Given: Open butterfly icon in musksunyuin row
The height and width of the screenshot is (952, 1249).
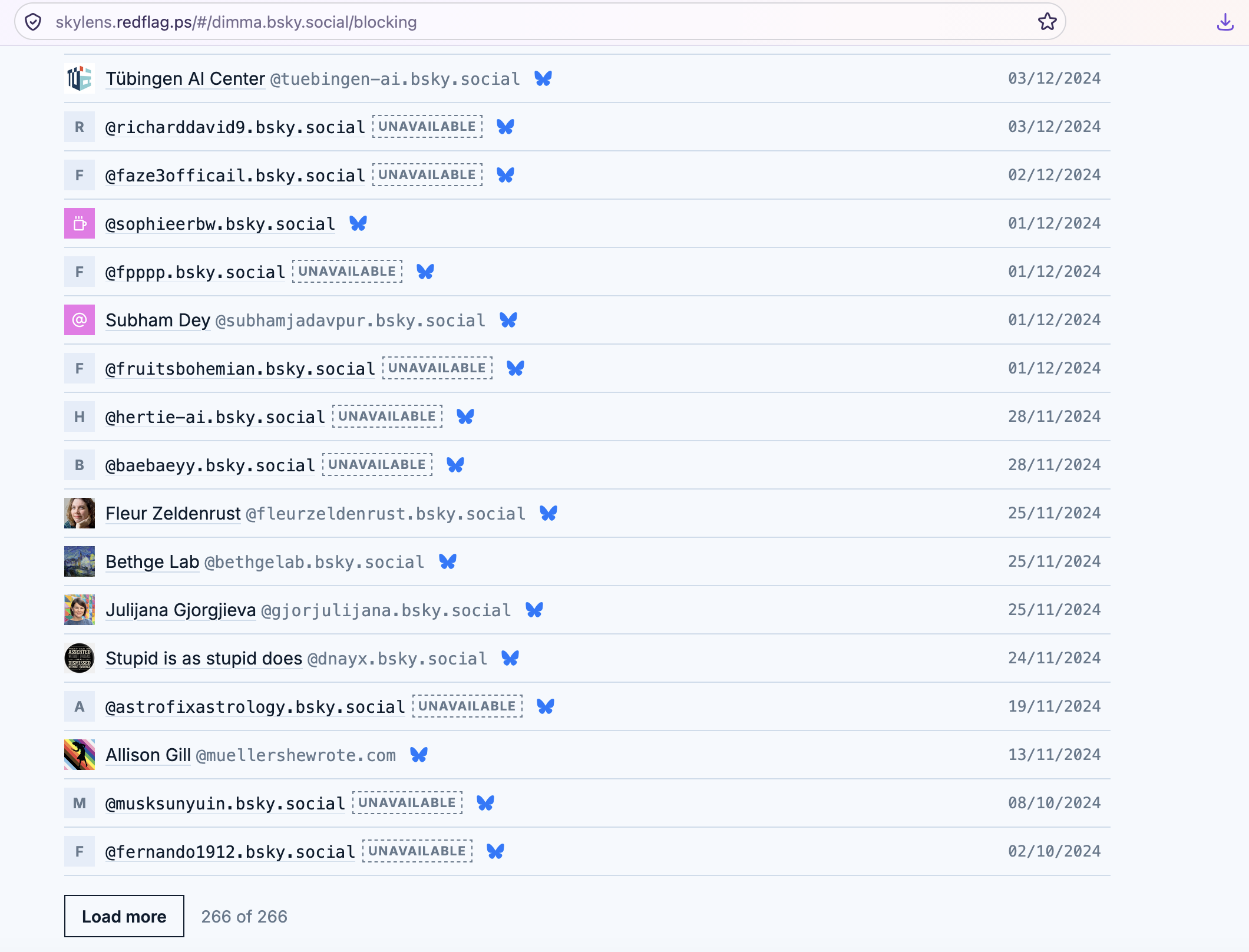Looking at the screenshot, I should (485, 803).
